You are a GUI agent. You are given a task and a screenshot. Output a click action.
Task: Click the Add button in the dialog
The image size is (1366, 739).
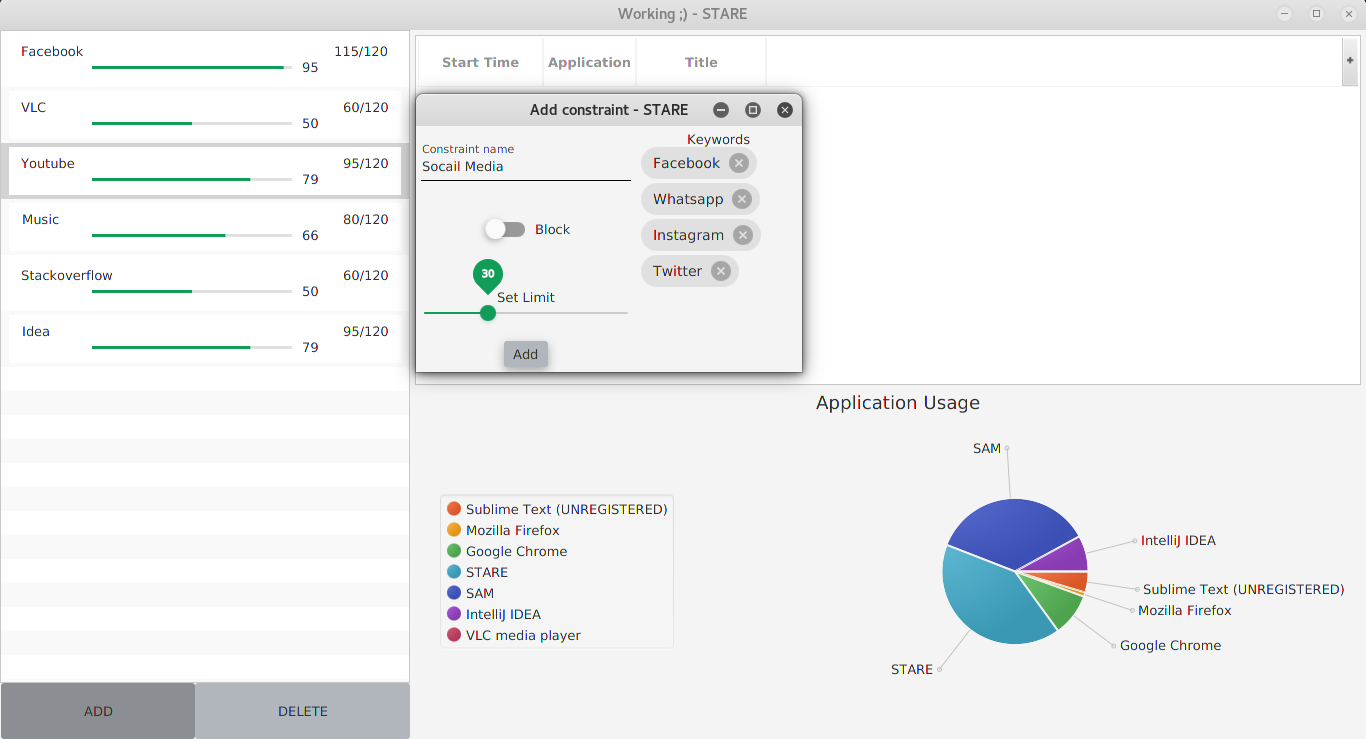[x=525, y=354]
